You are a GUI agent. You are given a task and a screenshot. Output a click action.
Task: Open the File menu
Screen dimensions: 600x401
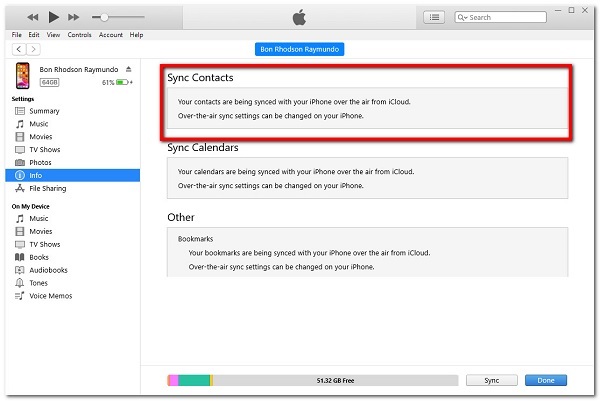[x=16, y=35]
